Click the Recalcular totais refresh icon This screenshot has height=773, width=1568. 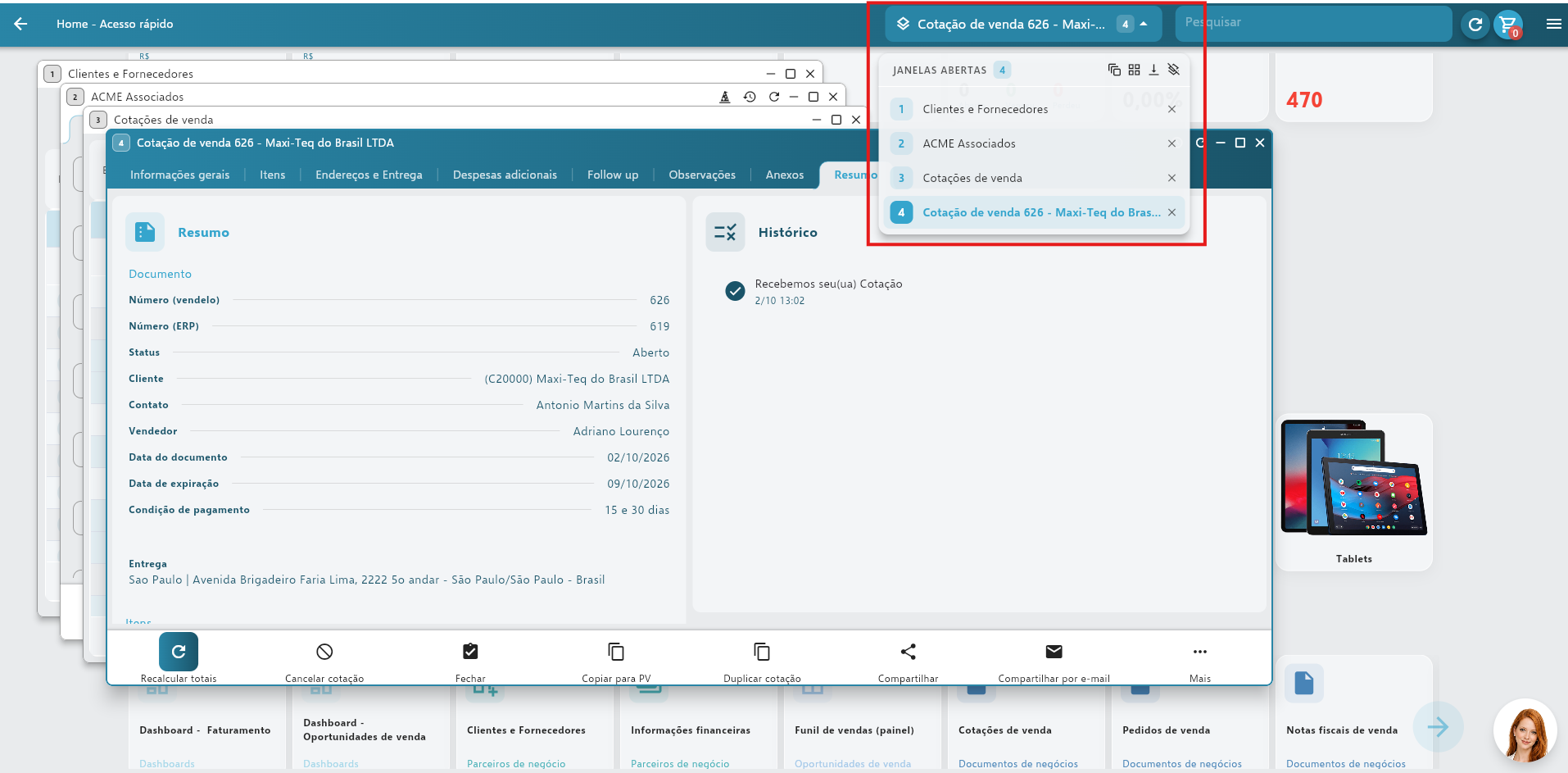179,652
